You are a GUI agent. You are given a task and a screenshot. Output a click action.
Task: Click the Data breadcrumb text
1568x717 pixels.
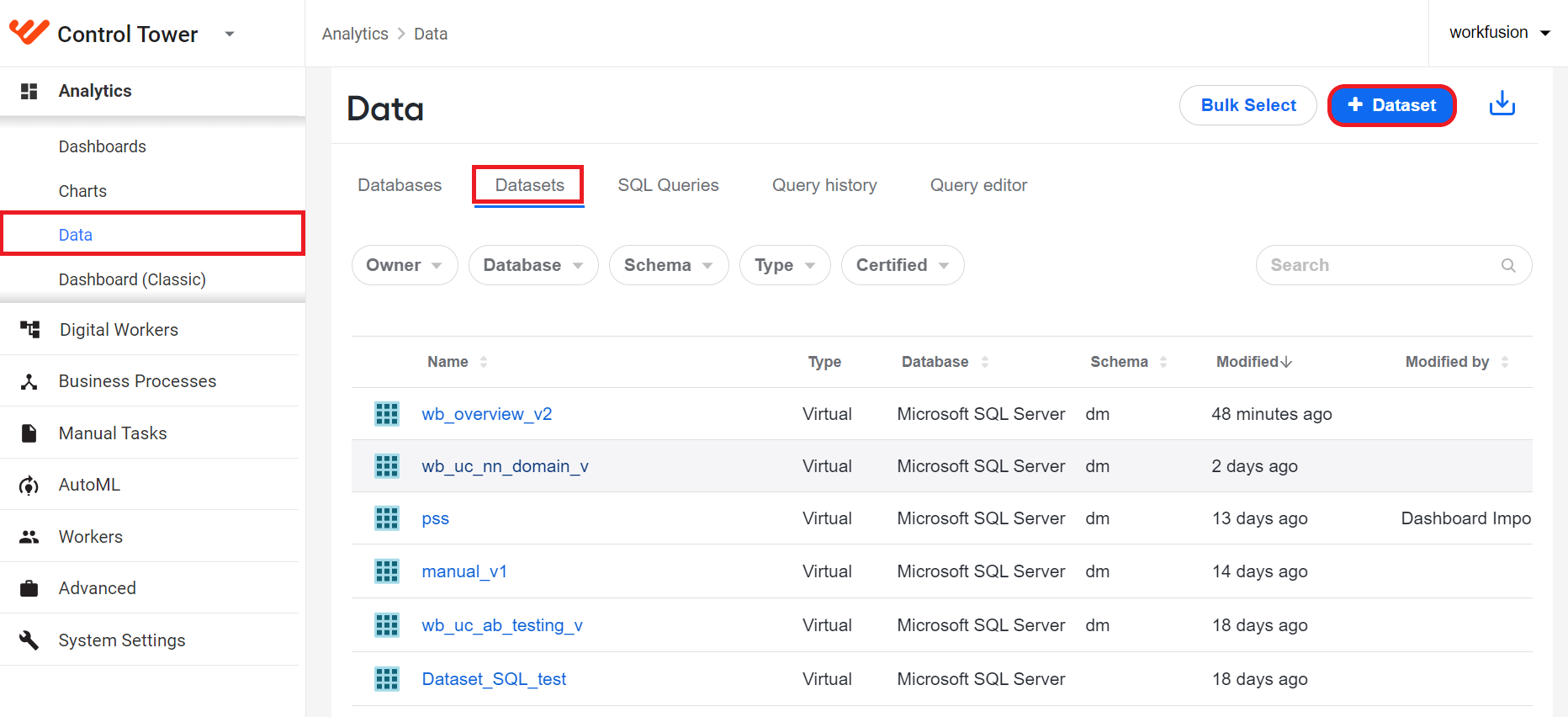coord(431,34)
